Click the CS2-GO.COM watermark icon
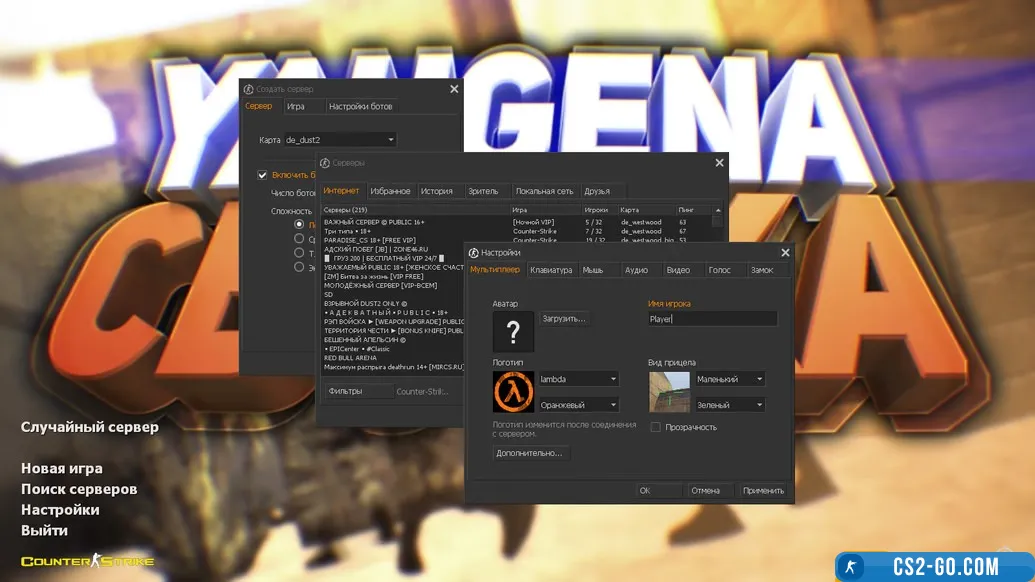 850,566
